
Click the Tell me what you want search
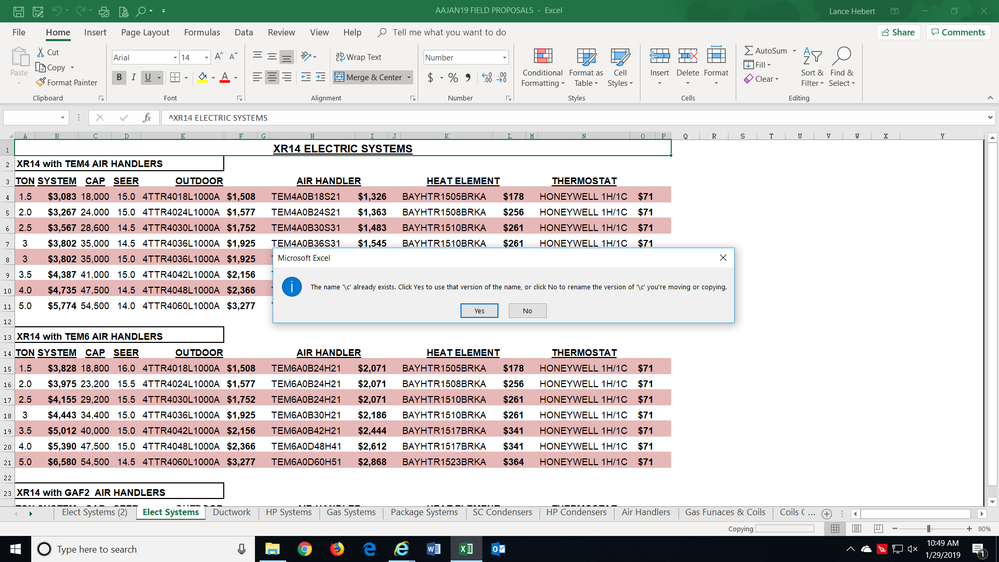(442, 32)
